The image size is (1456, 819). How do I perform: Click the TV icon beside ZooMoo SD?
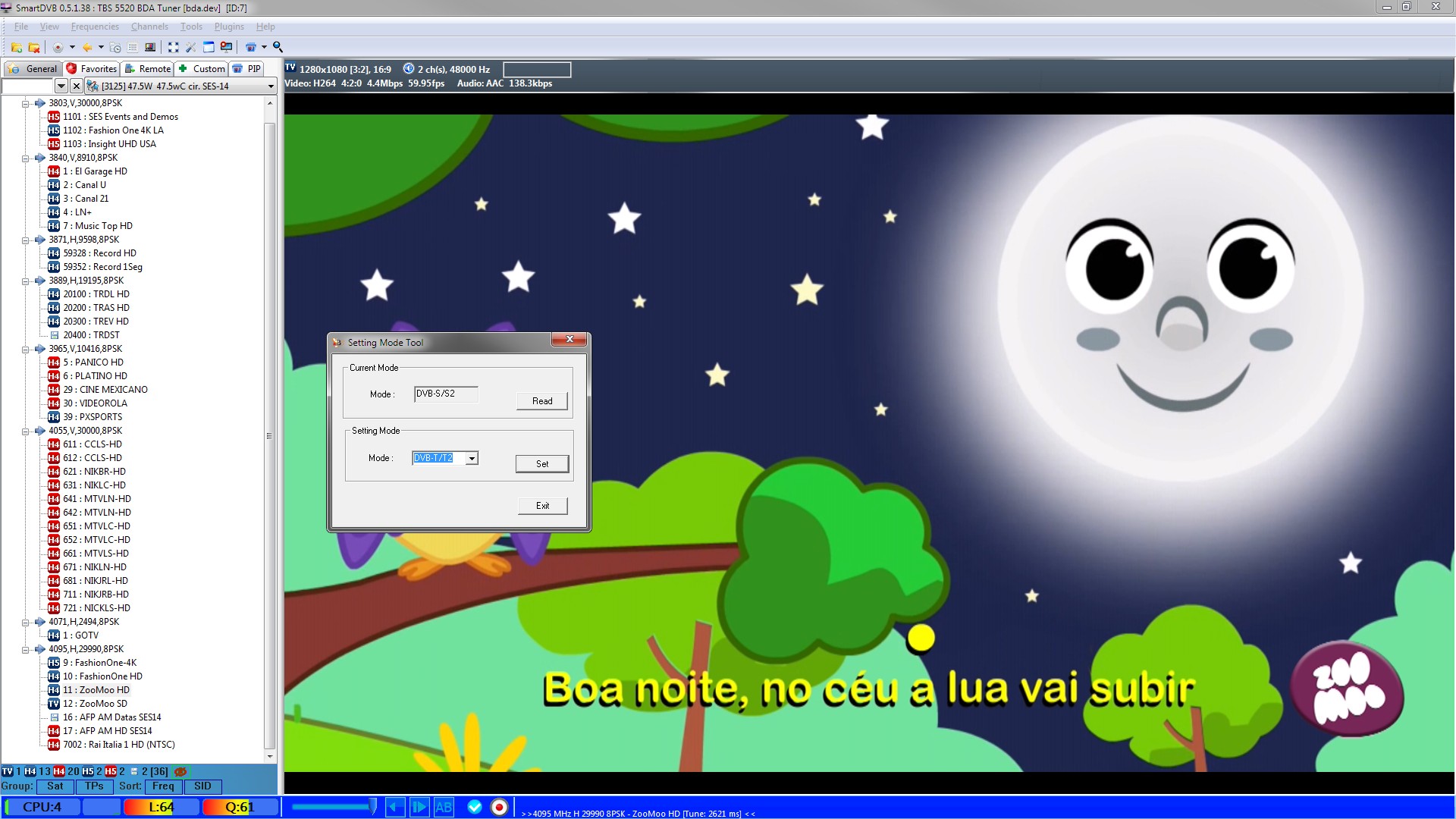[54, 704]
